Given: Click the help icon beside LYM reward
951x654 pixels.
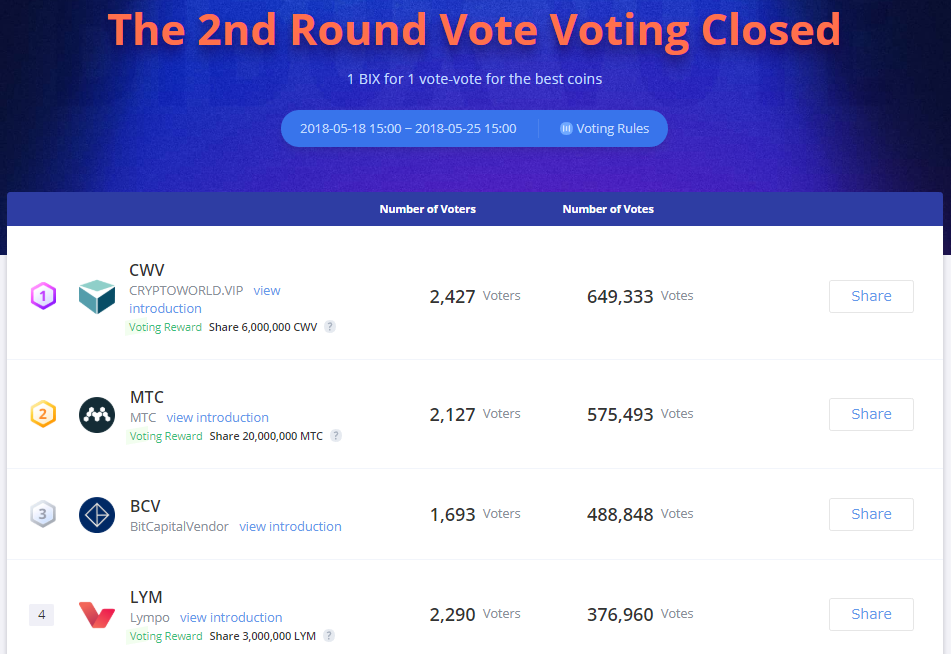Looking at the screenshot, I should (329, 636).
